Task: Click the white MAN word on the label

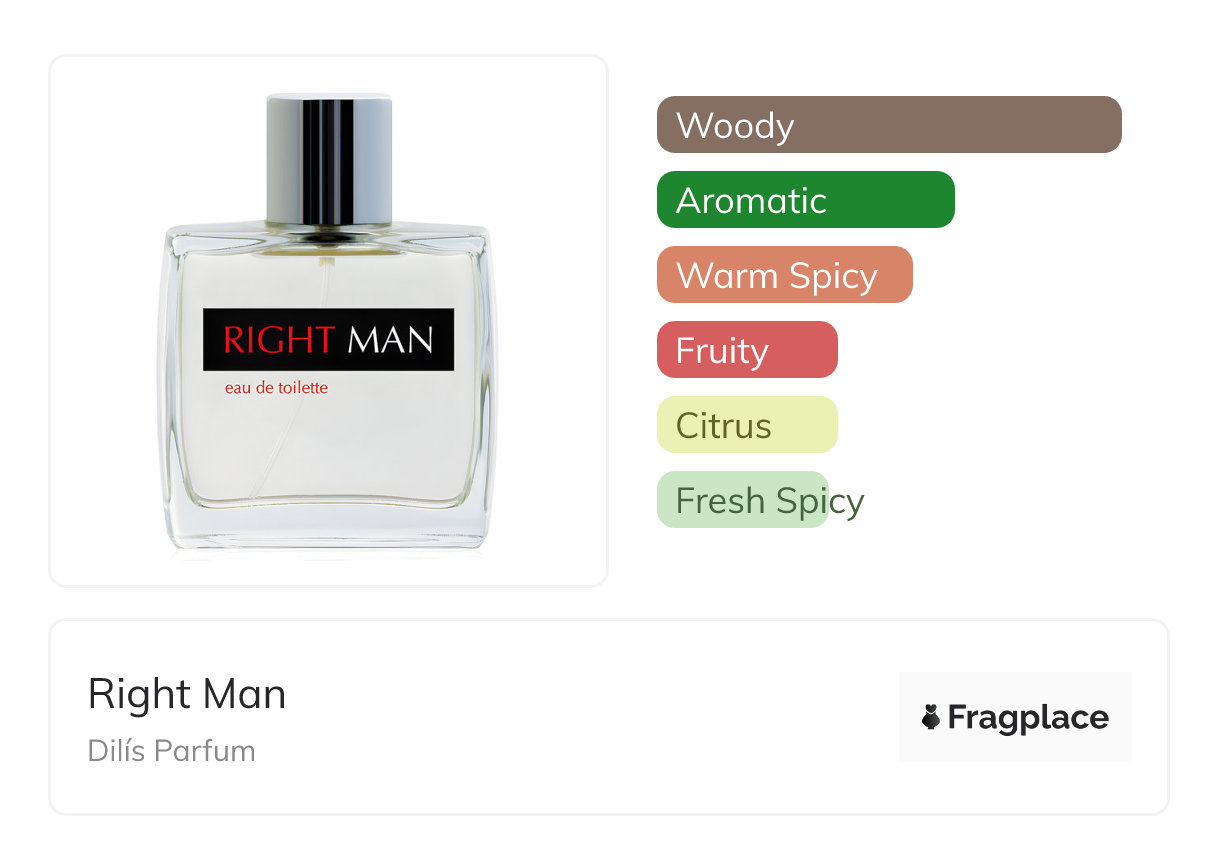Action: coord(391,340)
